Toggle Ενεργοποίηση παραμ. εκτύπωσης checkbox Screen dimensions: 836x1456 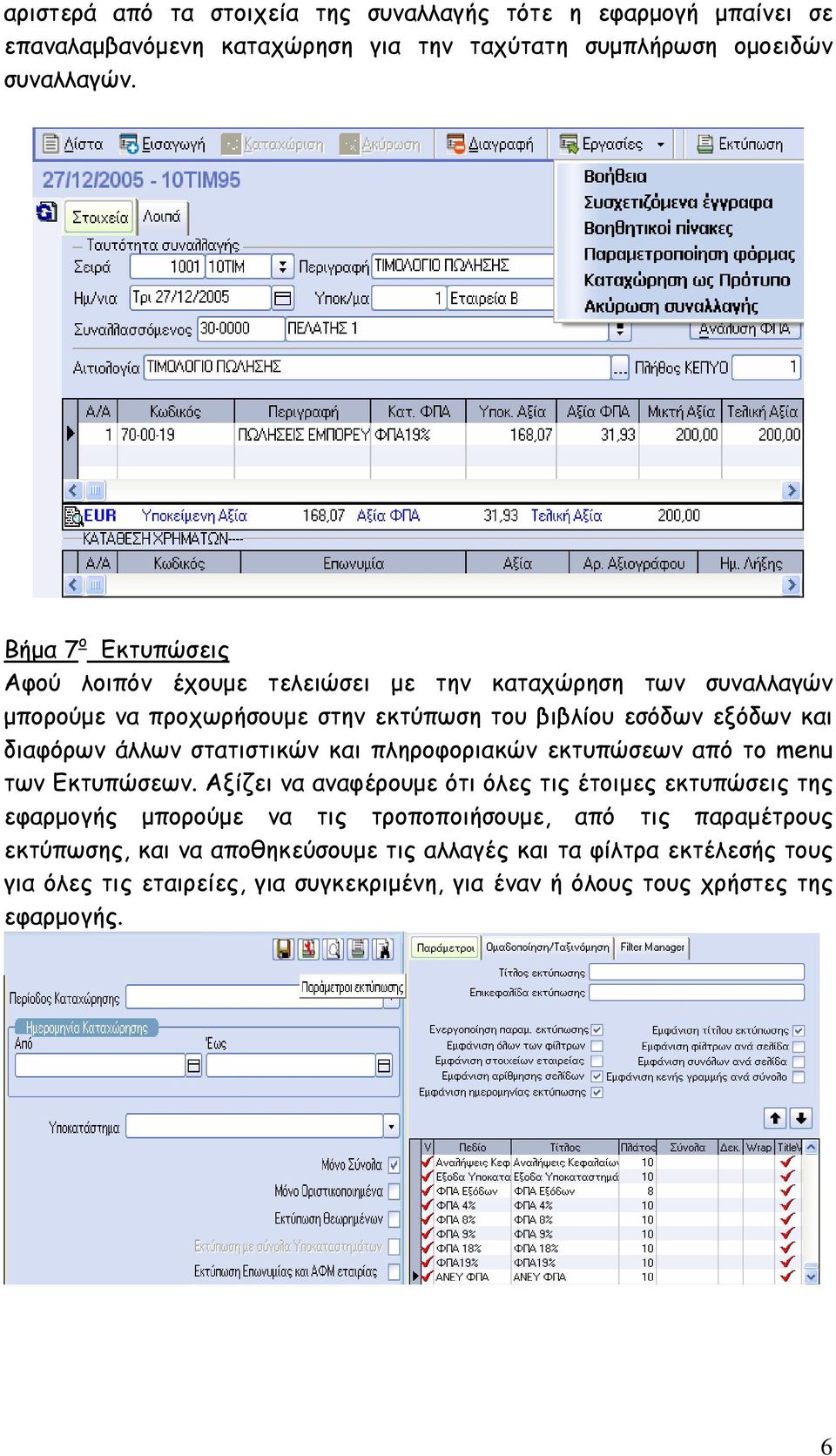(597, 1030)
